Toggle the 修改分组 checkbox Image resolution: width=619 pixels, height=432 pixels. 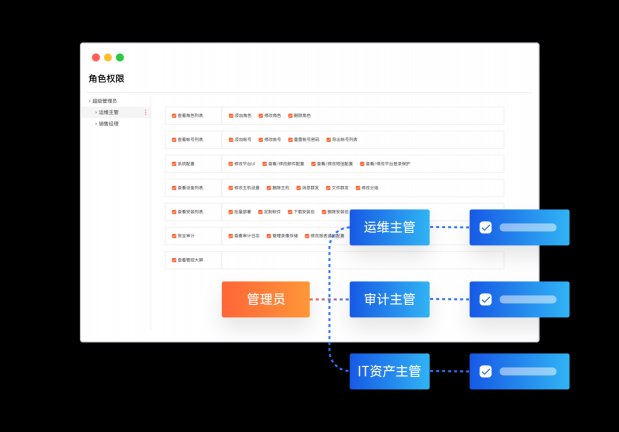tap(358, 188)
